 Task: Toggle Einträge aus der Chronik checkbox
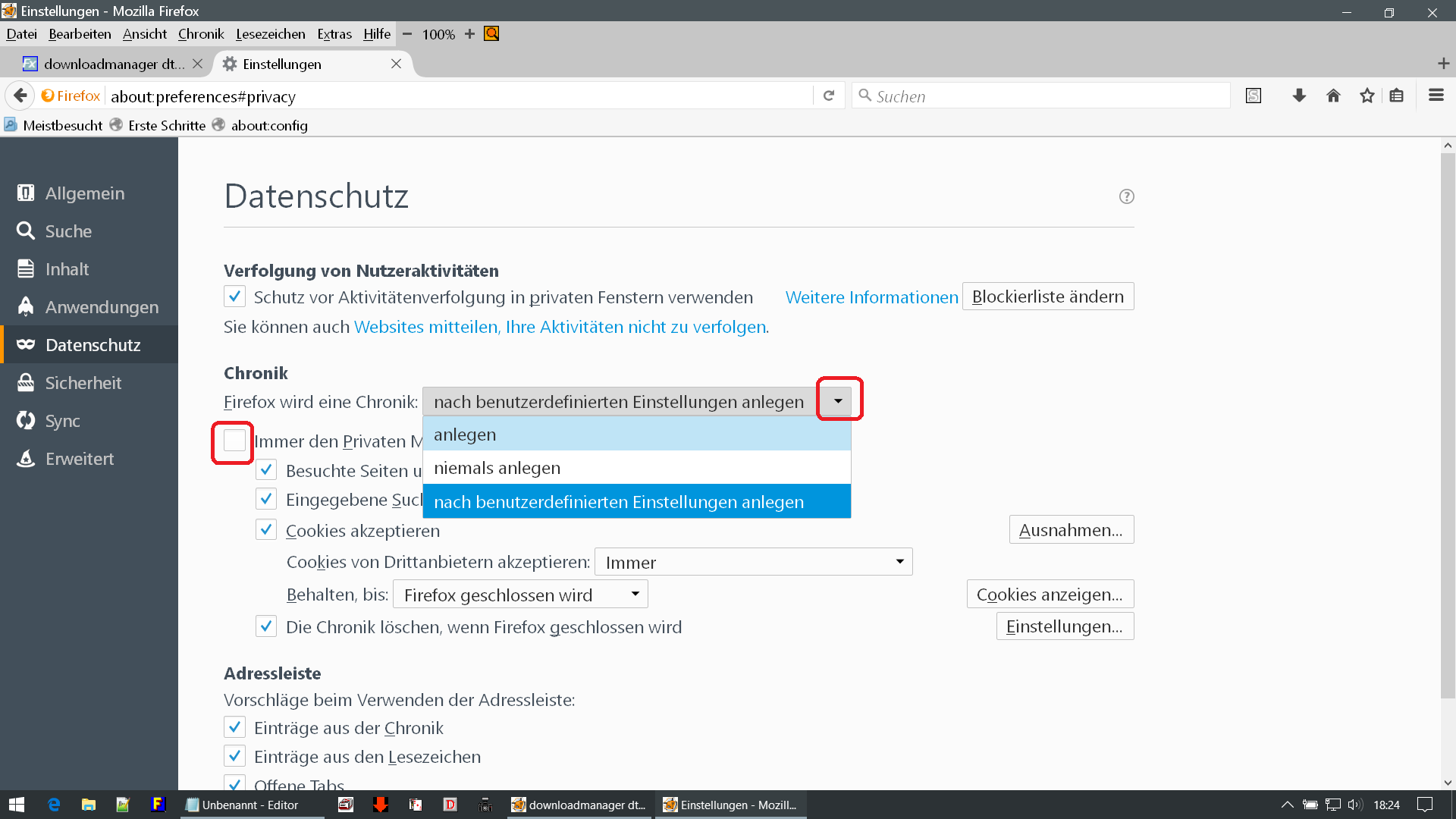[234, 727]
